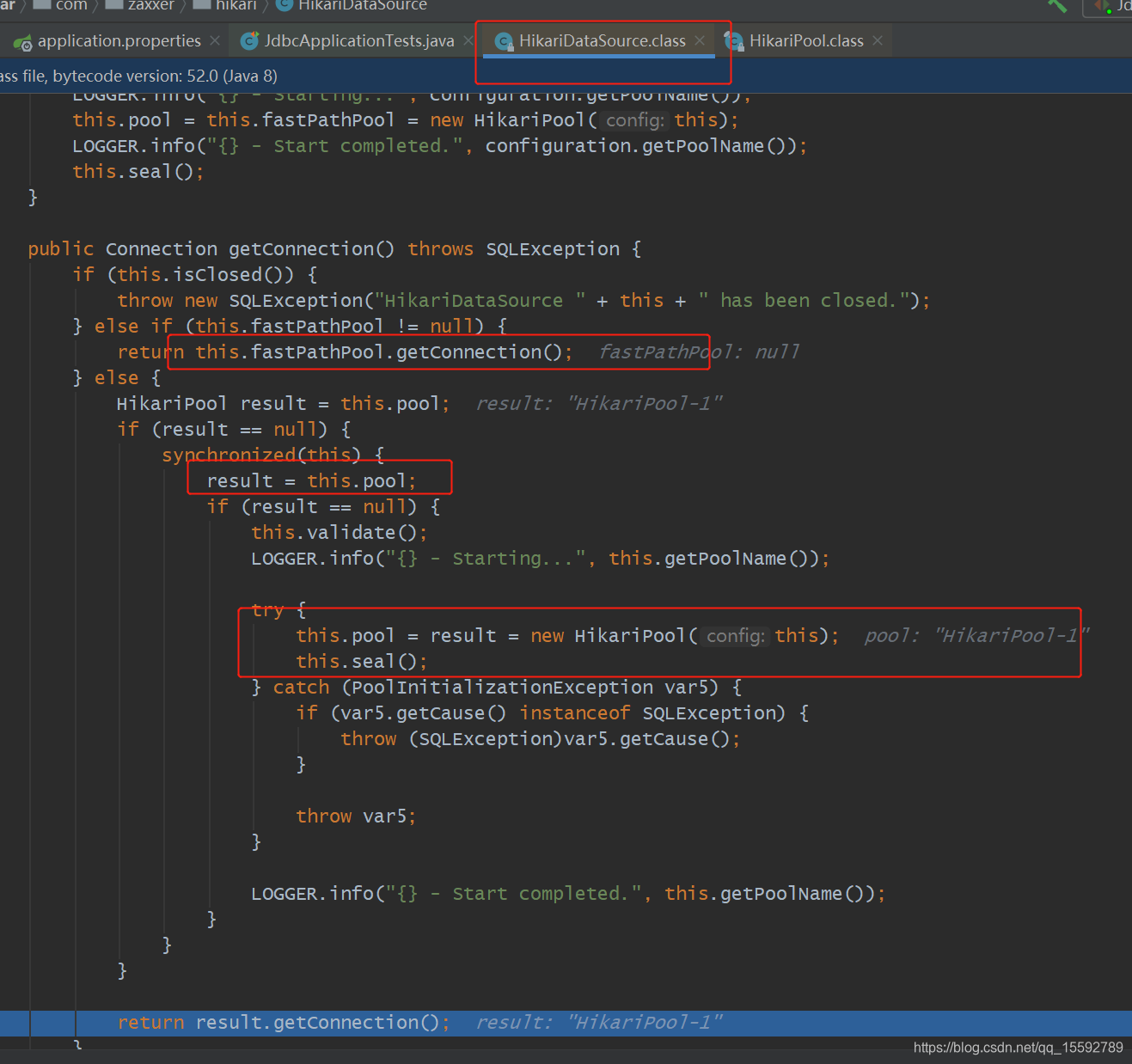Click the 'throw (SQLException)var5.getCause();' line
The width and height of the screenshot is (1132, 1064).
[x=541, y=739]
